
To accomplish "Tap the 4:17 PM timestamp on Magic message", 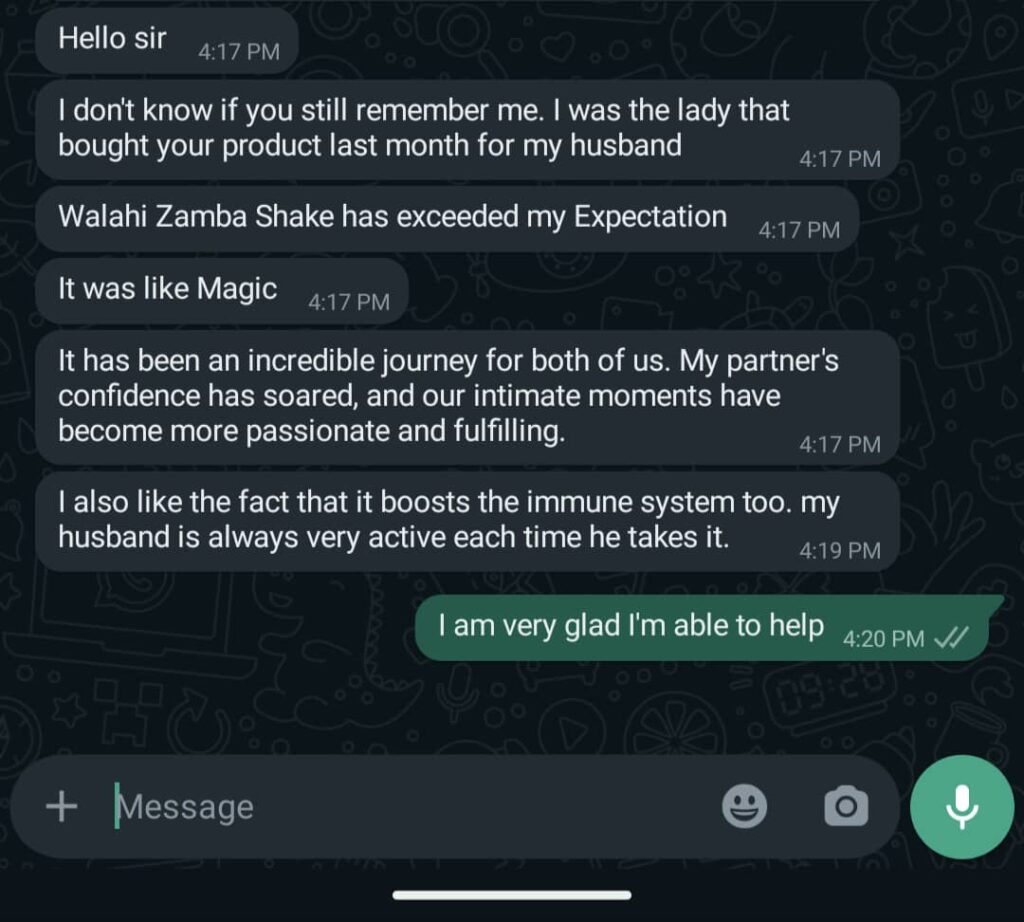I will click(x=349, y=302).
